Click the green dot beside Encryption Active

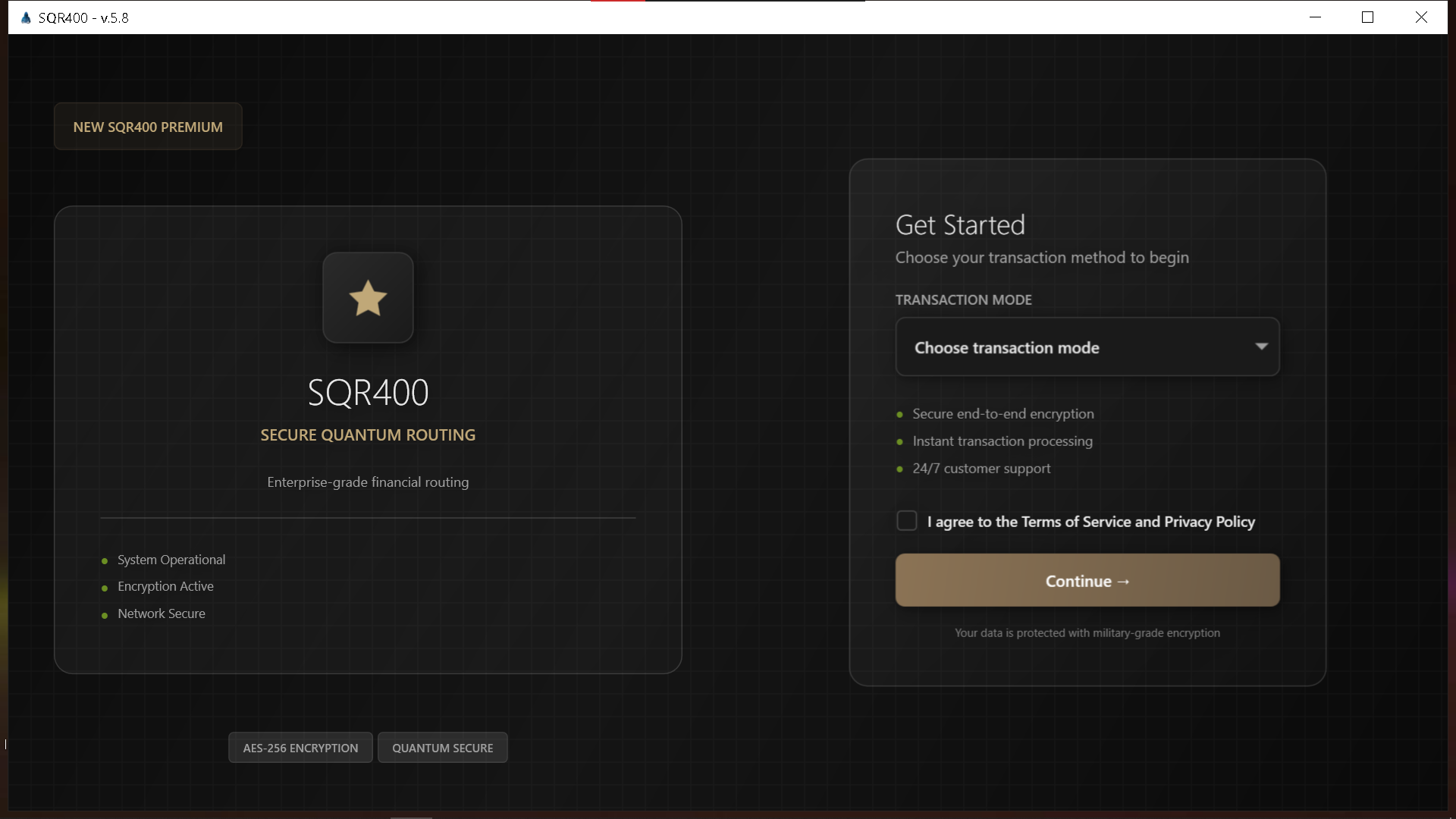pyautogui.click(x=105, y=588)
